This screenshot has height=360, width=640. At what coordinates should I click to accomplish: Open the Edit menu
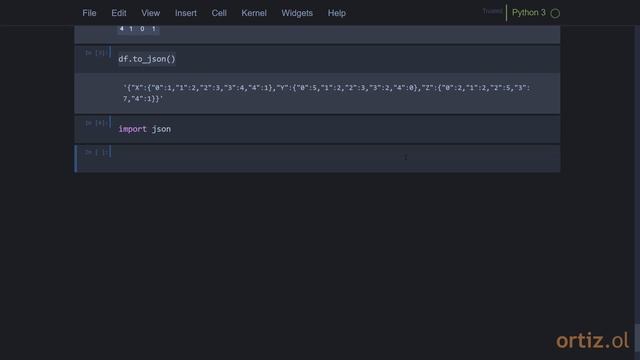click(119, 13)
